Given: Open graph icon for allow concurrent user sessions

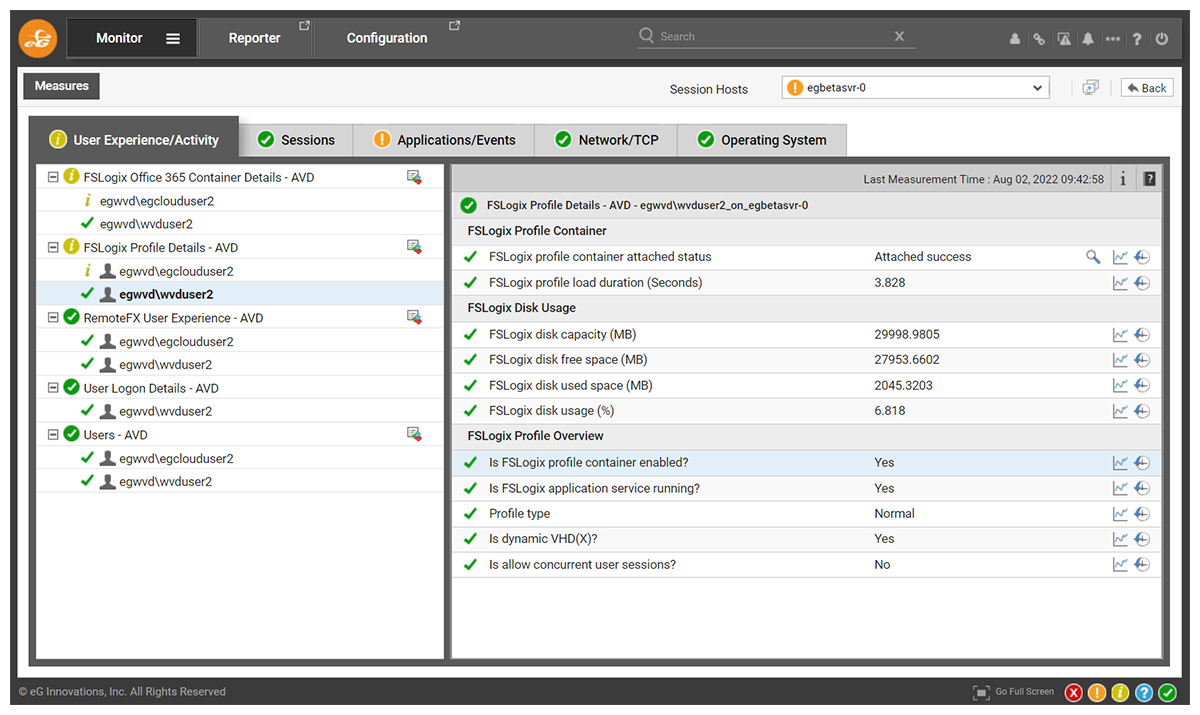Looking at the screenshot, I should click(1120, 565).
